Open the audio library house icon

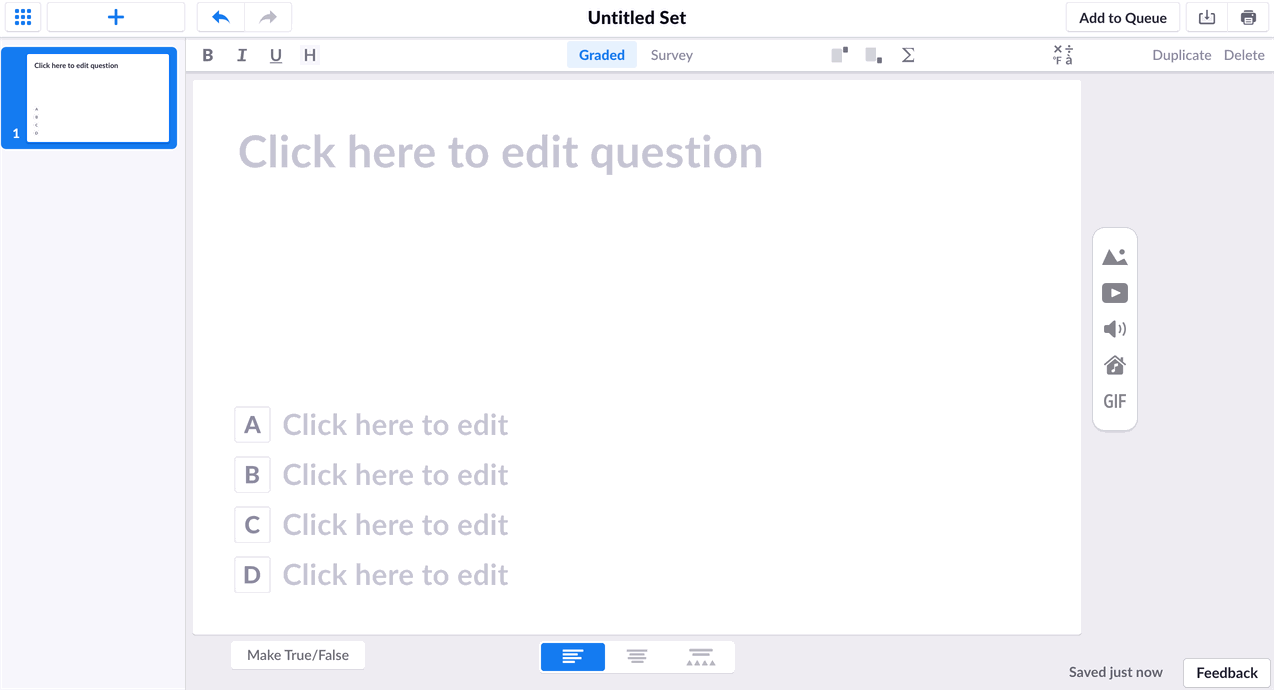pyautogui.click(x=1114, y=365)
